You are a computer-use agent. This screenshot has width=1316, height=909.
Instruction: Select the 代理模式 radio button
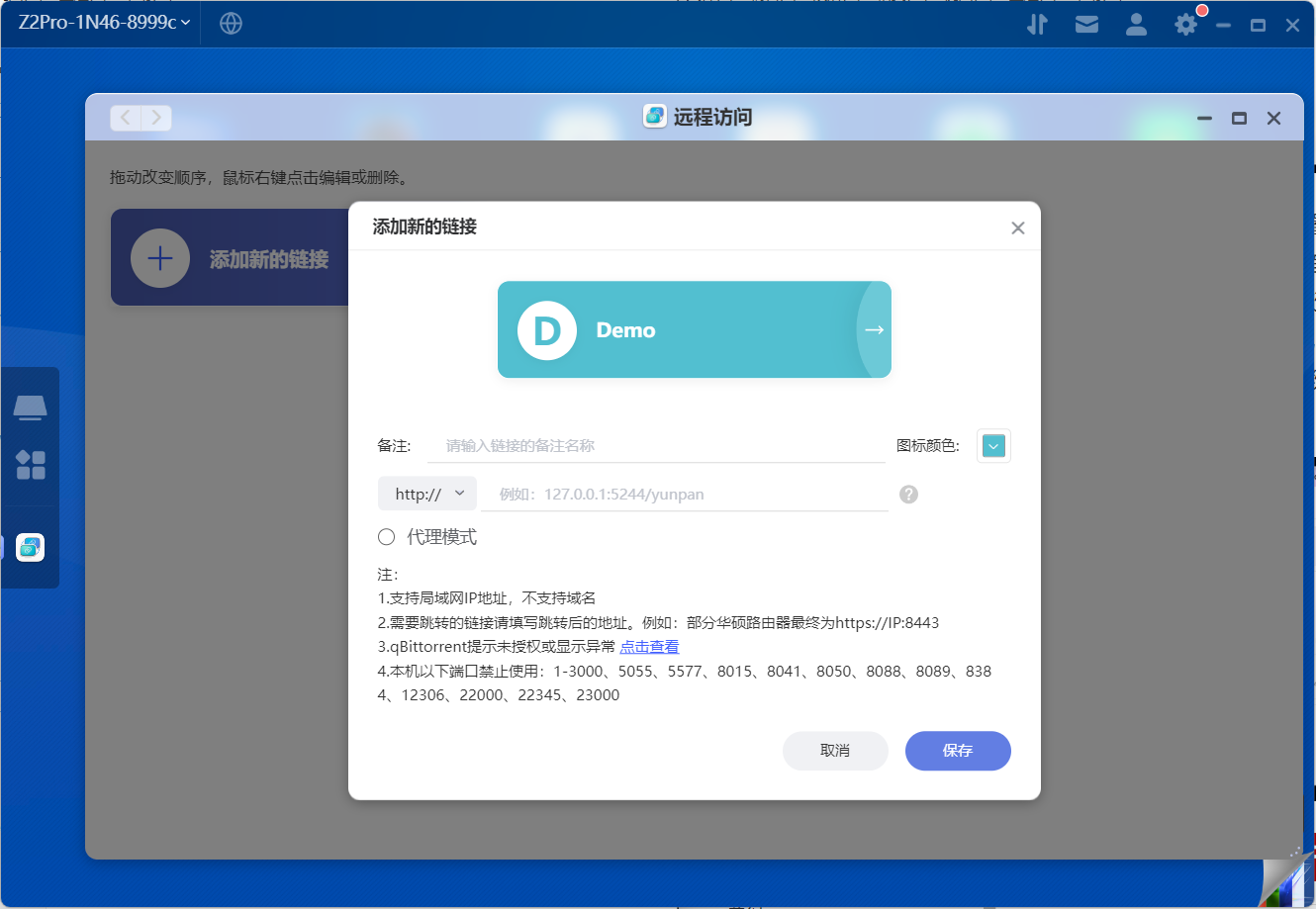point(386,536)
